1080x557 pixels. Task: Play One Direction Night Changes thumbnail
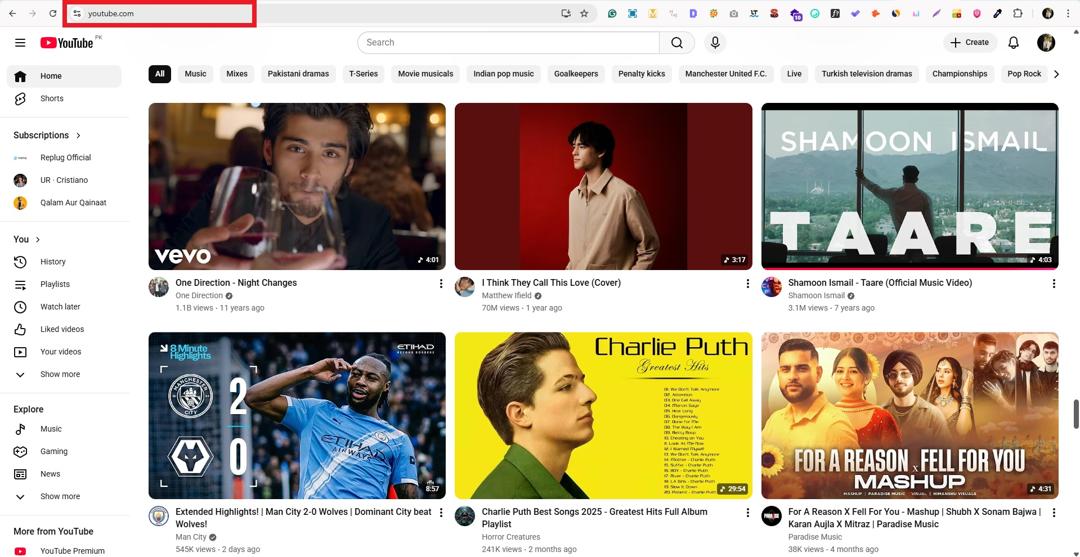click(x=297, y=187)
